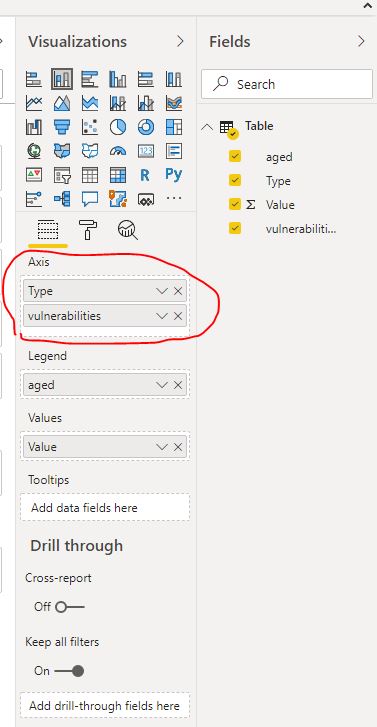Select Line and stacked column chart
The image size is (377, 727).
click(x=118, y=103)
